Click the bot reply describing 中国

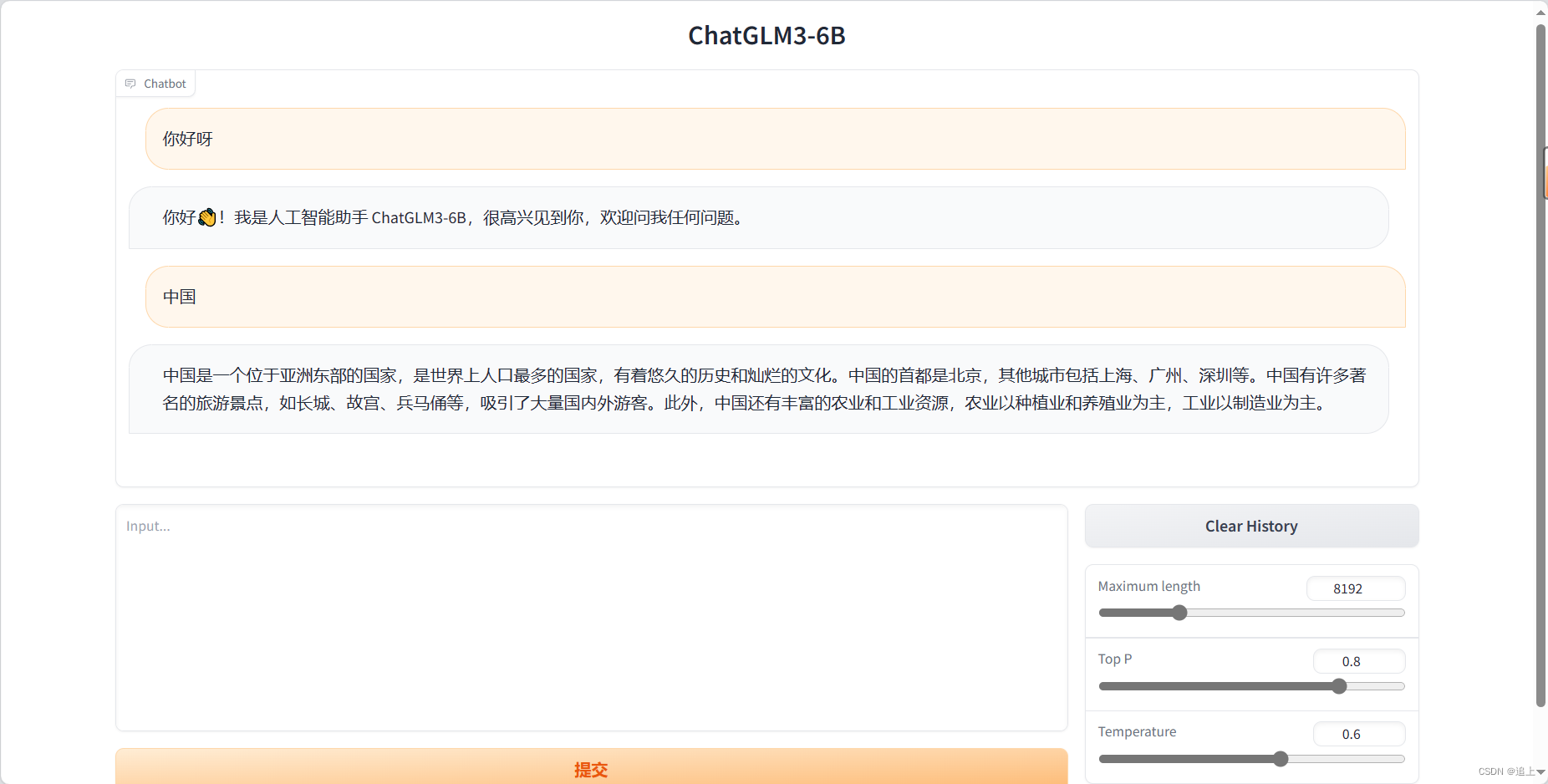coord(758,389)
